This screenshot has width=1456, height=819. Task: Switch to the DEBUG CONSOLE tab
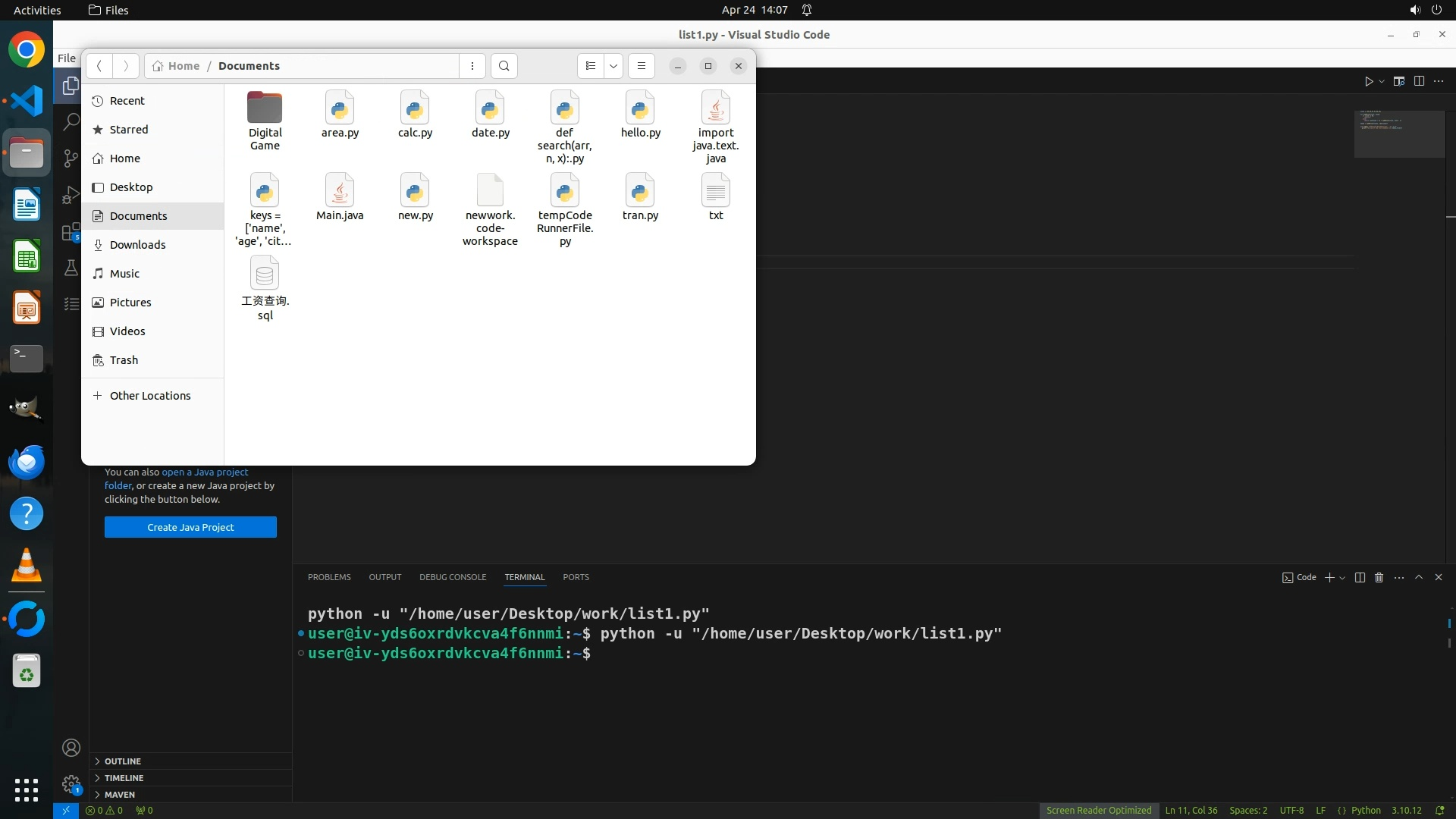point(453,577)
